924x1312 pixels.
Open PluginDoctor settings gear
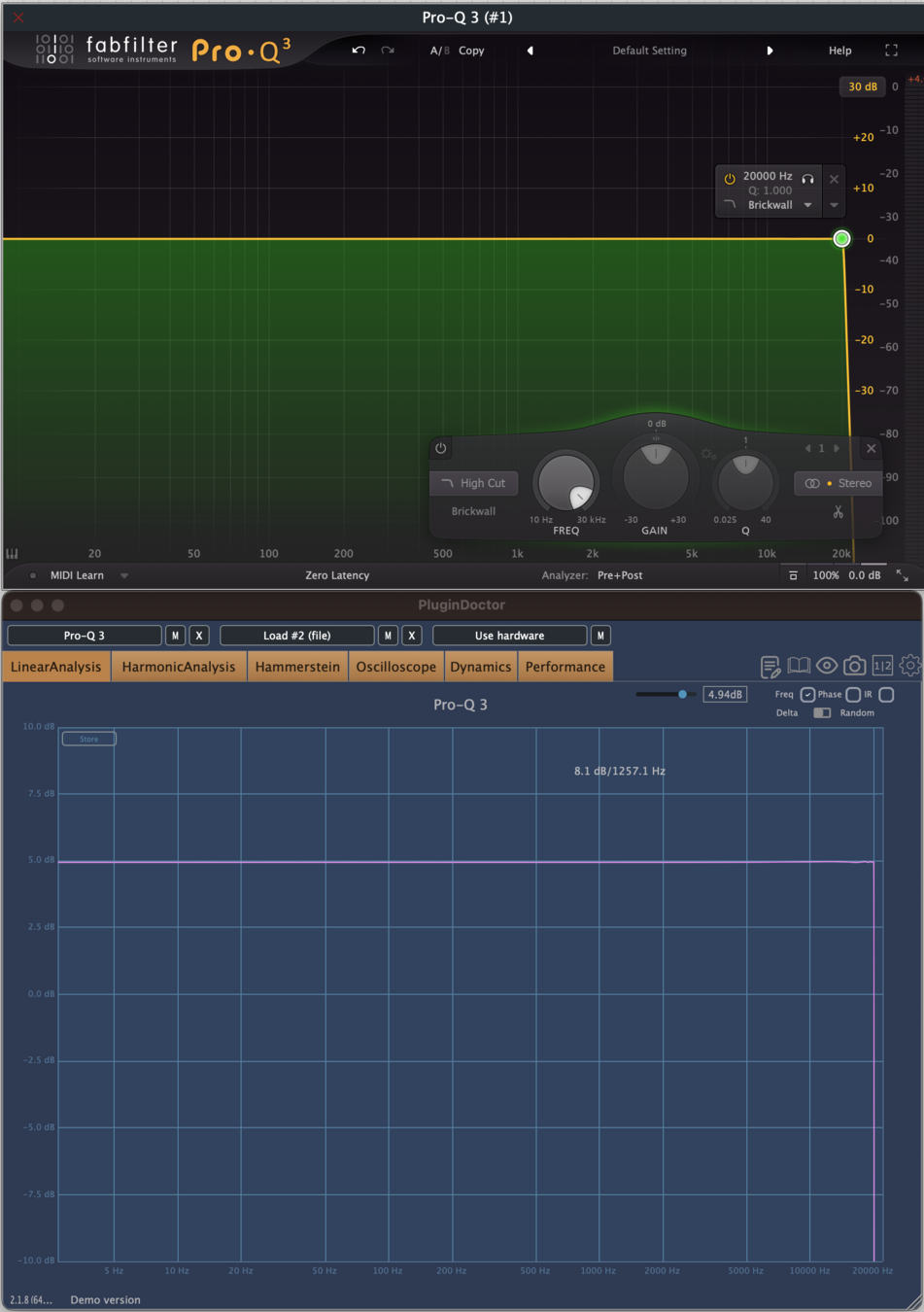click(x=909, y=666)
